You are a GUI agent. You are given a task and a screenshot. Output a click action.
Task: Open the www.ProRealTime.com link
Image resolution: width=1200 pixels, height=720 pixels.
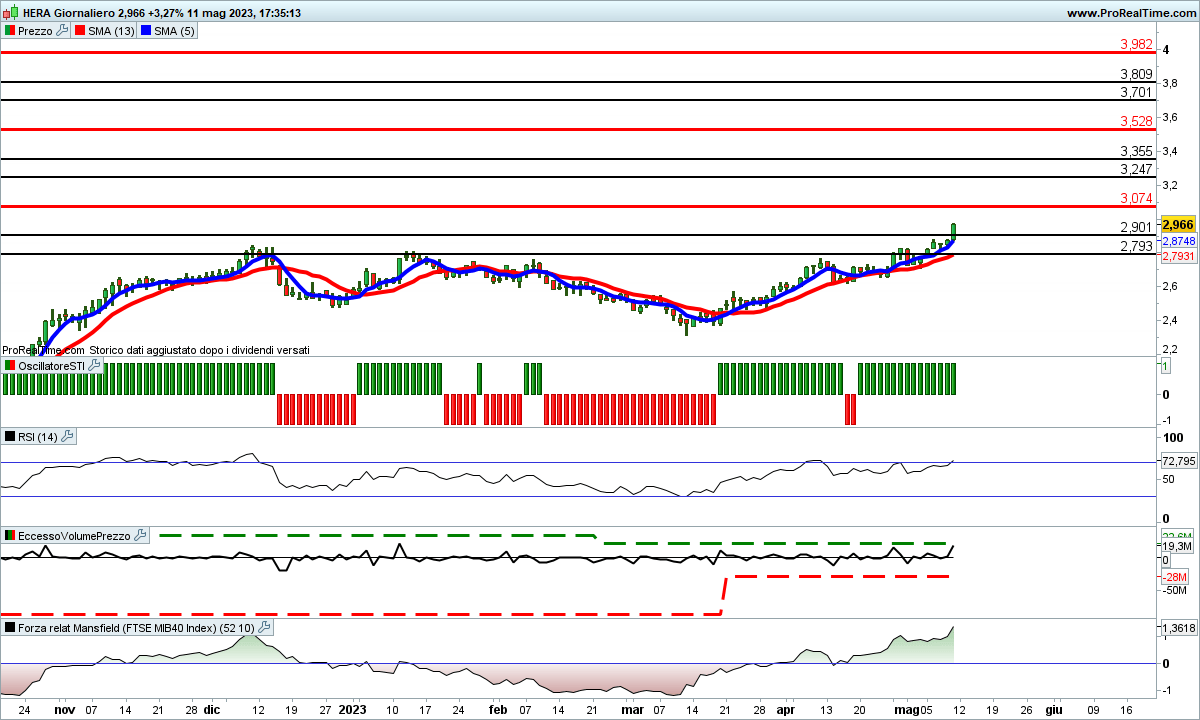[x=1130, y=13]
